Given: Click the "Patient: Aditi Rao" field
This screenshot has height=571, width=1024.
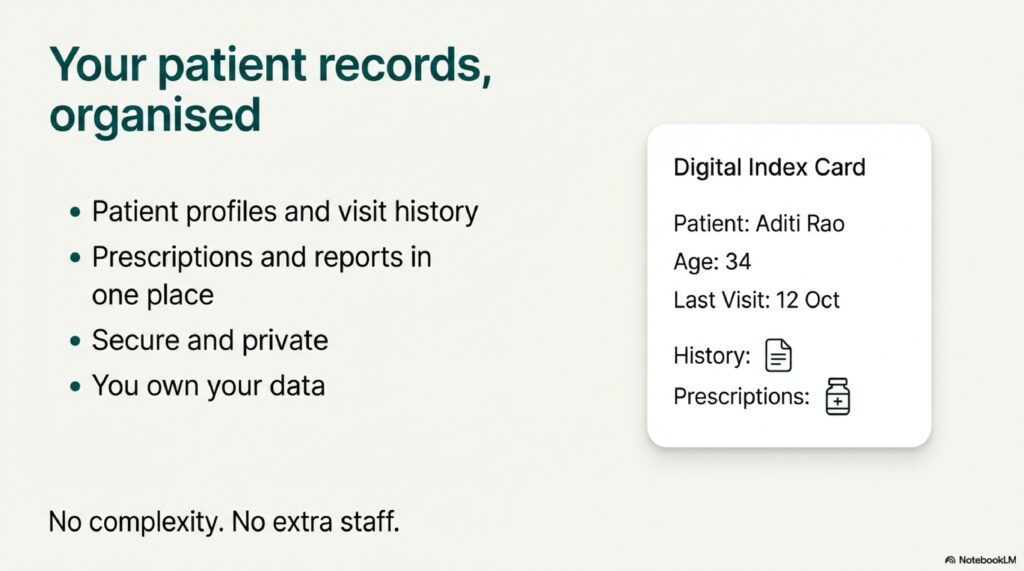Looking at the screenshot, I should [x=758, y=223].
